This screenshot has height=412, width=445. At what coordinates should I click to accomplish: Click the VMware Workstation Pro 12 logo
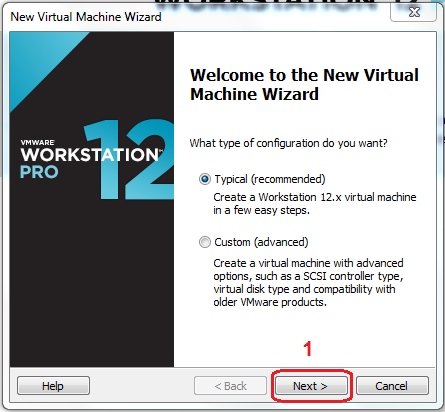(97, 159)
